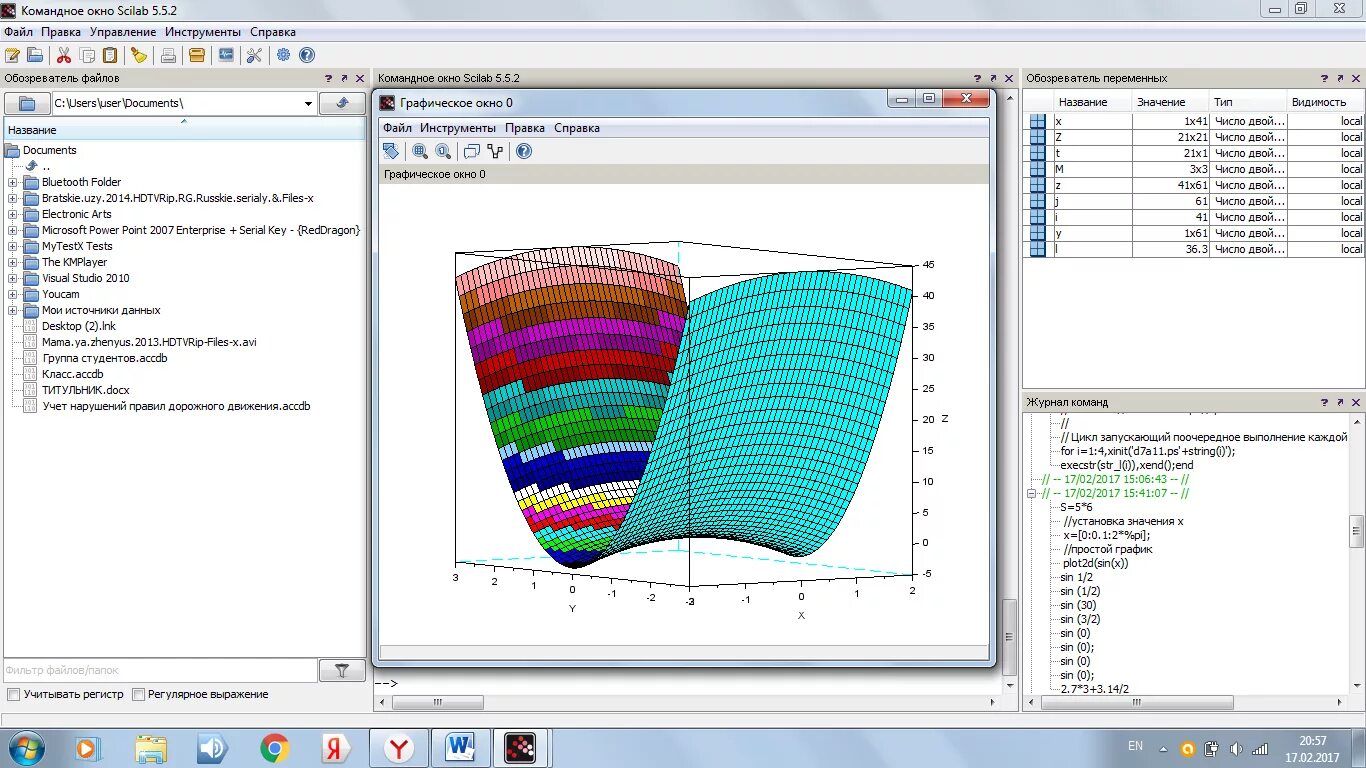Click the Windows Start button
The width and height of the screenshot is (1366, 768).
click(26, 747)
